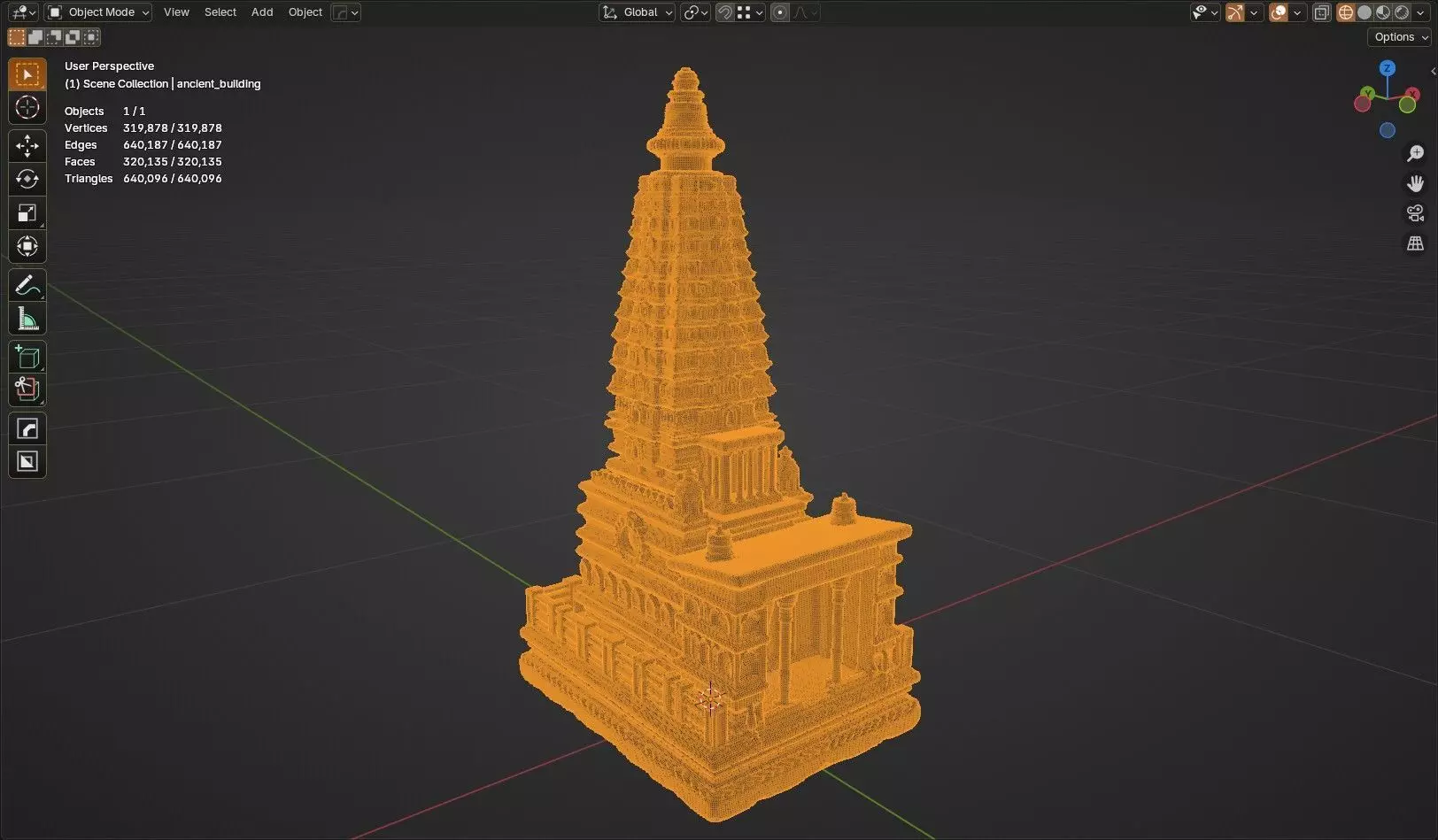Expand the gizmos options dropdown arrow
Viewport: 1438px width, 840px height.
(1254, 12)
